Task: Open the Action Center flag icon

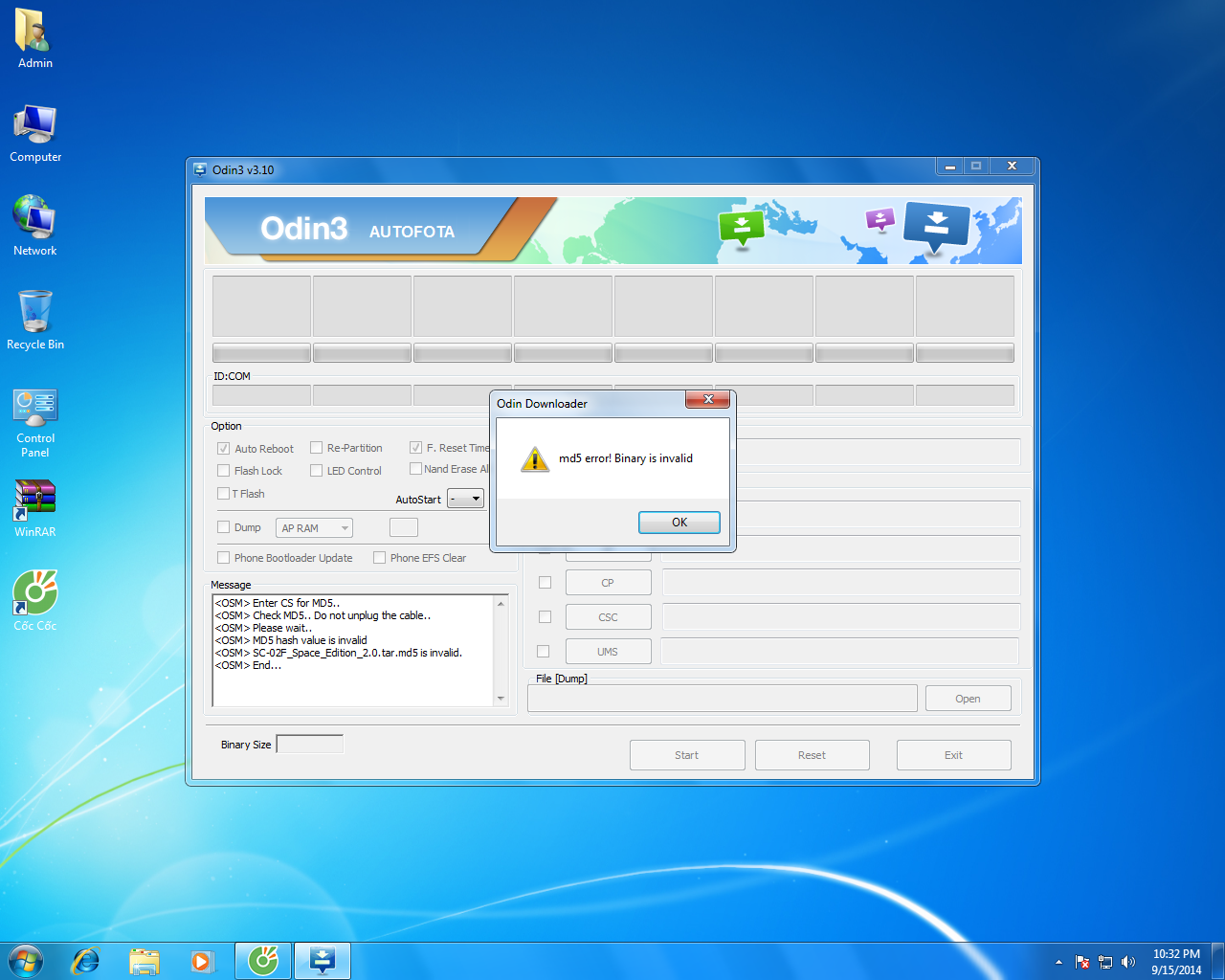Action: 1082,962
